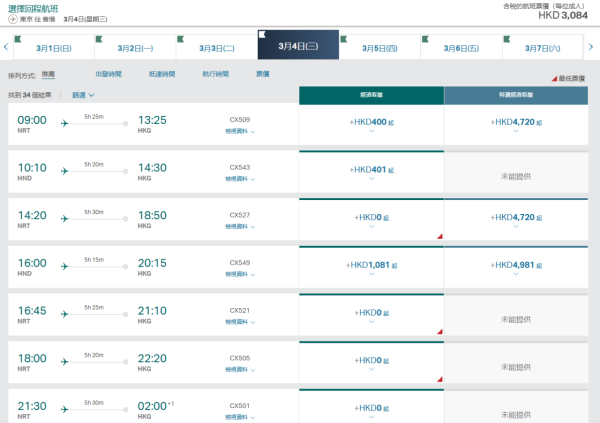Sort results by 出發時間
Screen dimensions: 600x423
pos(109,74)
